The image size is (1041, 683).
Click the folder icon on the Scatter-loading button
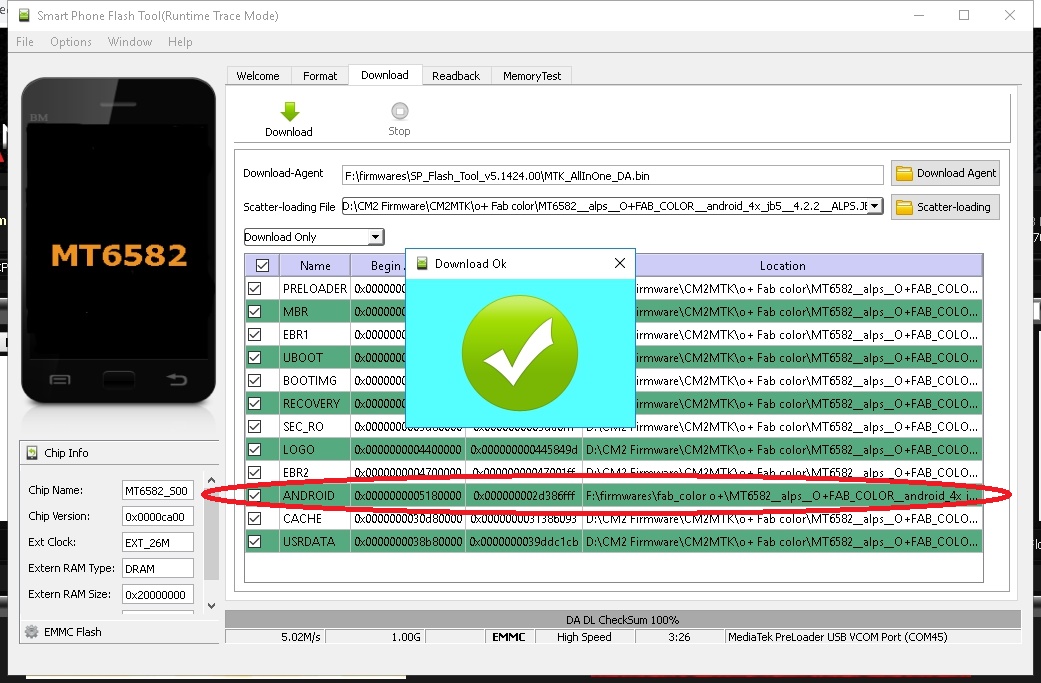pos(904,207)
